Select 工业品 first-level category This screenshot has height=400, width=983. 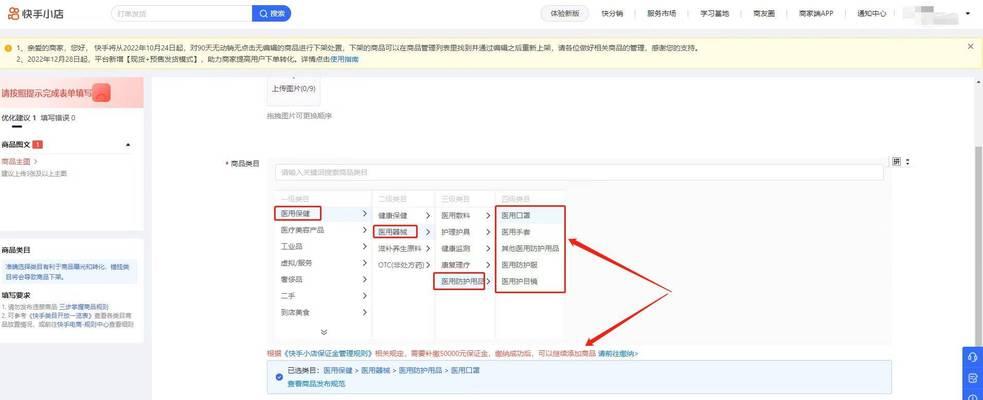tap(292, 247)
